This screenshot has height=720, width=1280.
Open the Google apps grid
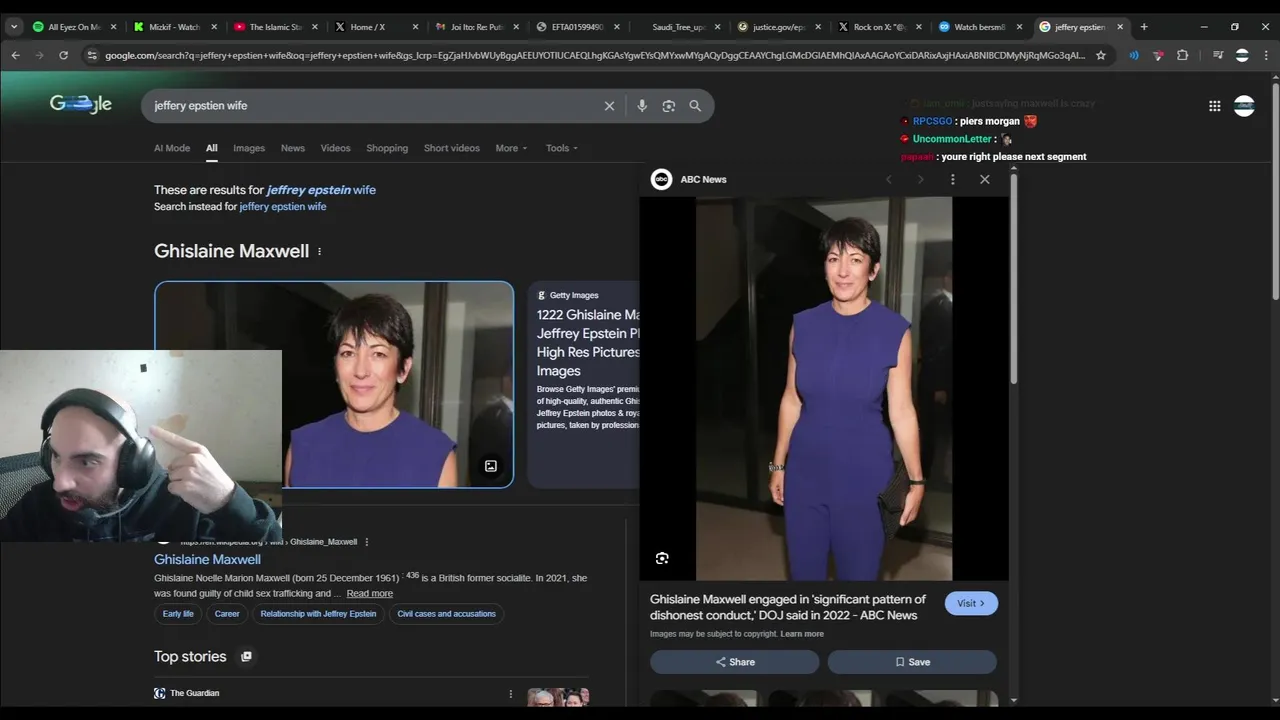[x=1214, y=106]
